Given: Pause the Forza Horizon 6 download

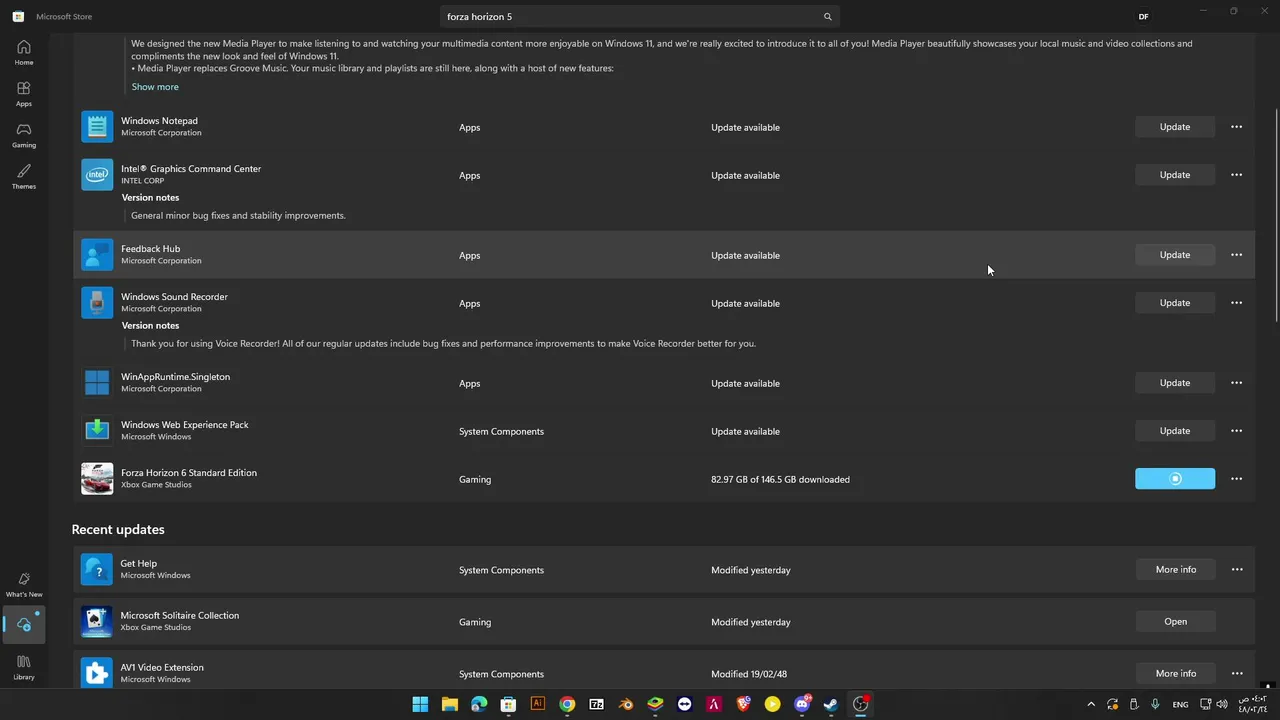Looking at the screenshot, I should 1175,479.
